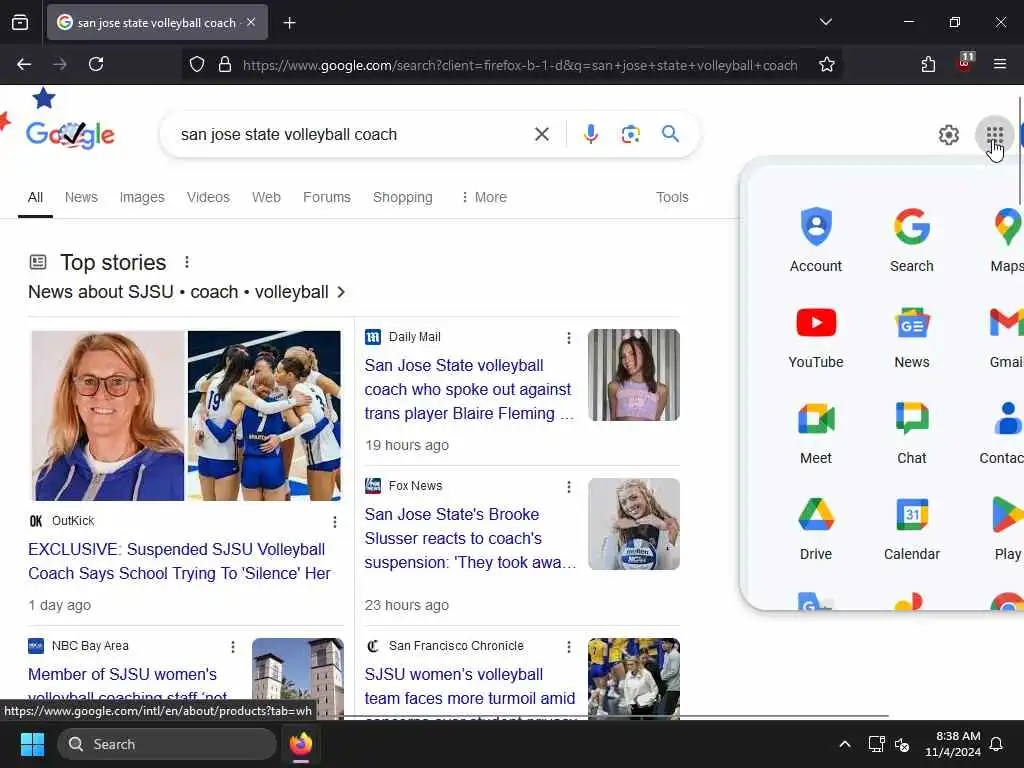This screenshot has width=1024, height=768.
Task: Switch to the News results tab
Action: click(x=81, y=197)
